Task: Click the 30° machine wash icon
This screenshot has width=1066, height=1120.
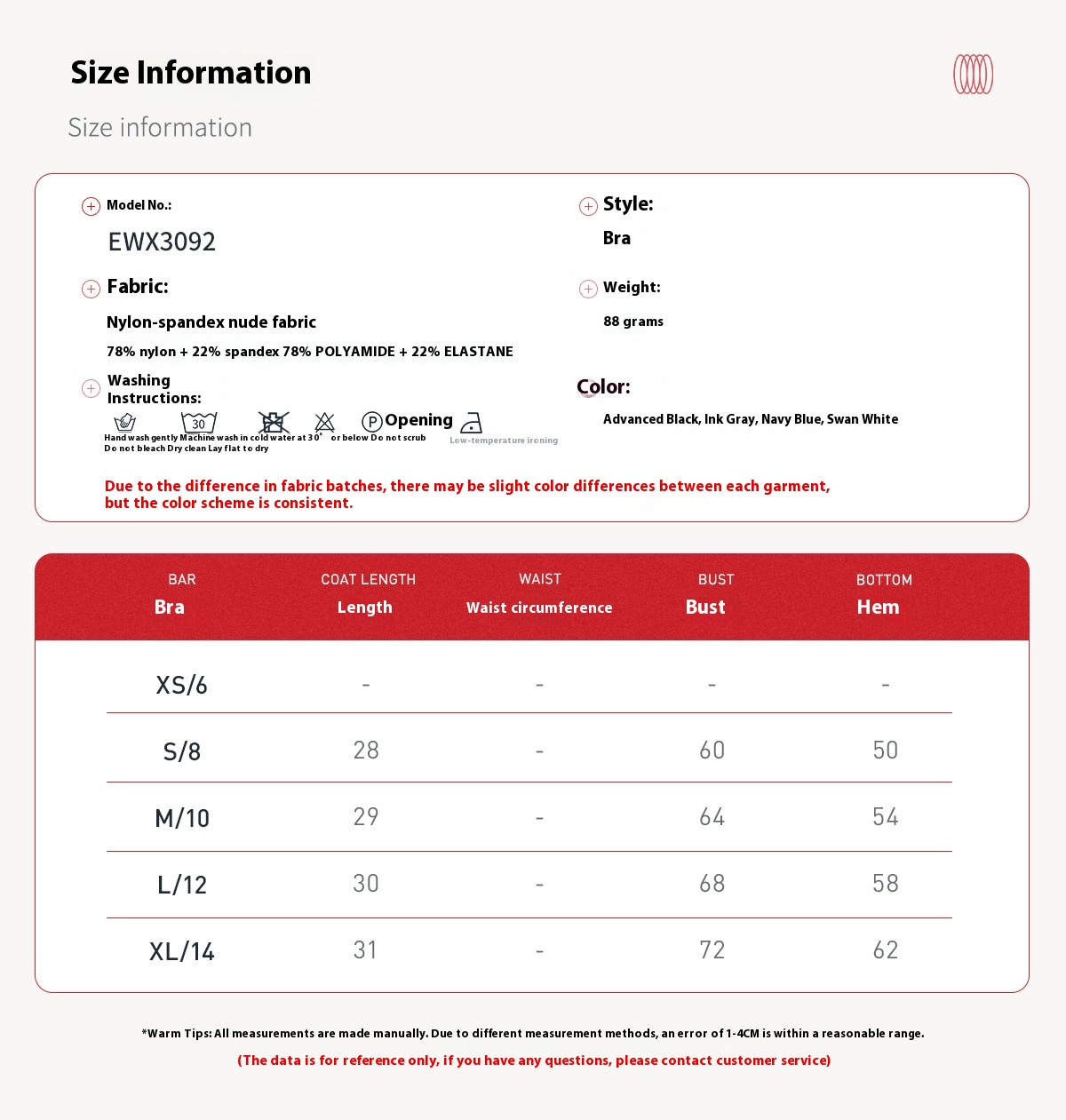Action: [199, 422]
